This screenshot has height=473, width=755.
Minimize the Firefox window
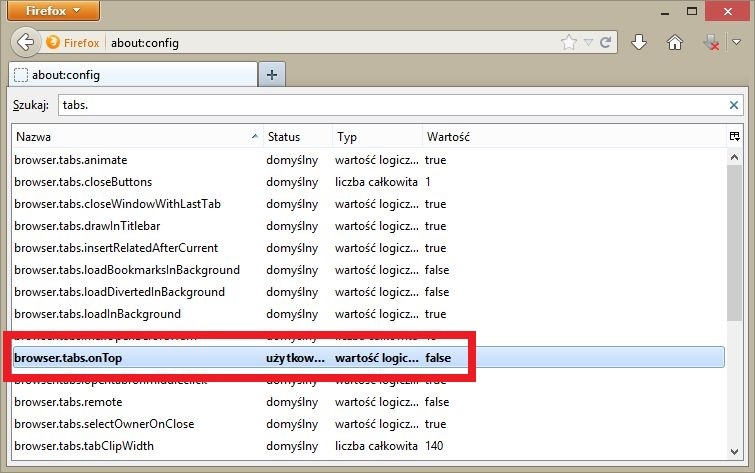pyautogui.click(x=665, y=12)
